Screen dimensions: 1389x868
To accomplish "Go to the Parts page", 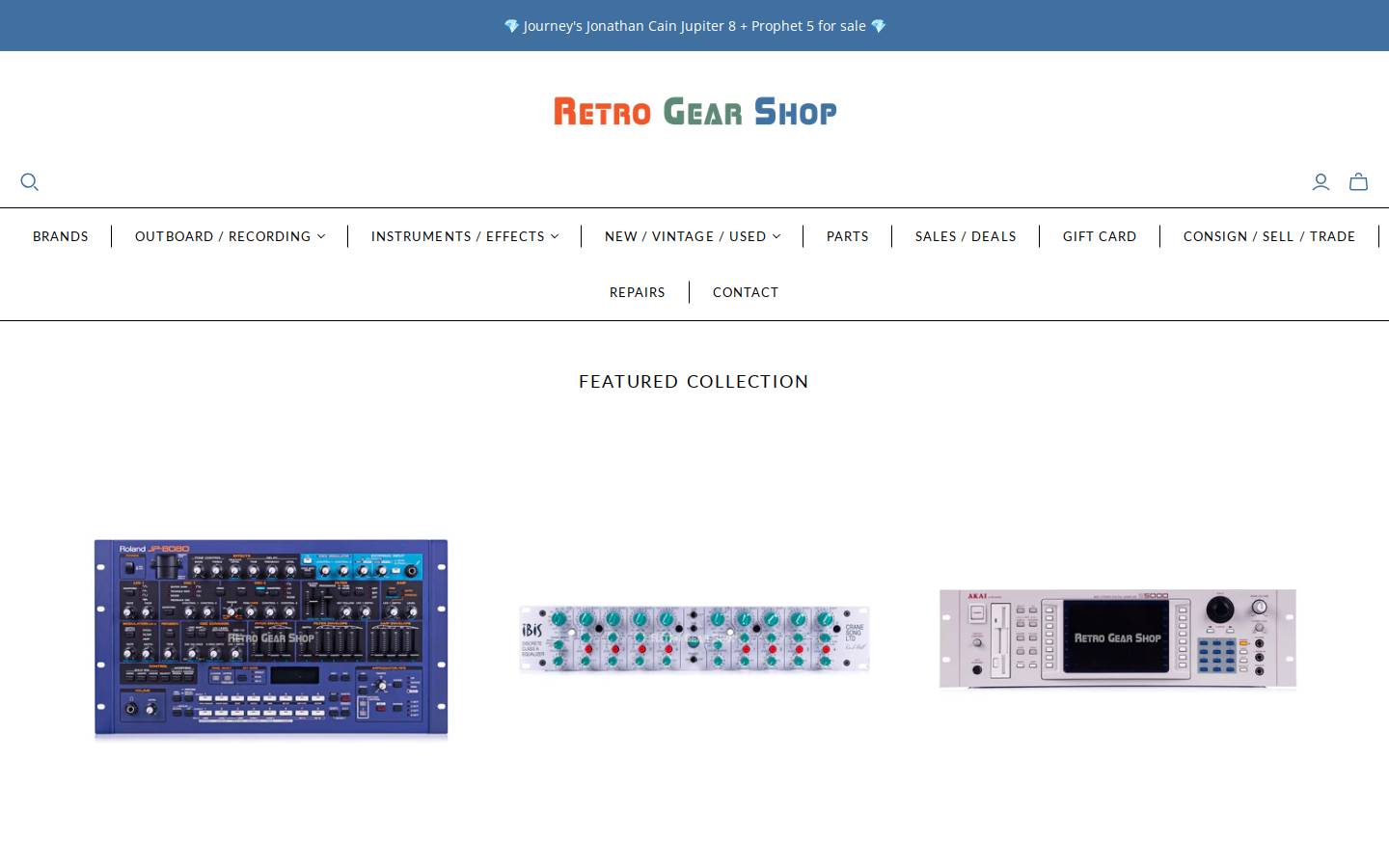I will click(848, 236).
